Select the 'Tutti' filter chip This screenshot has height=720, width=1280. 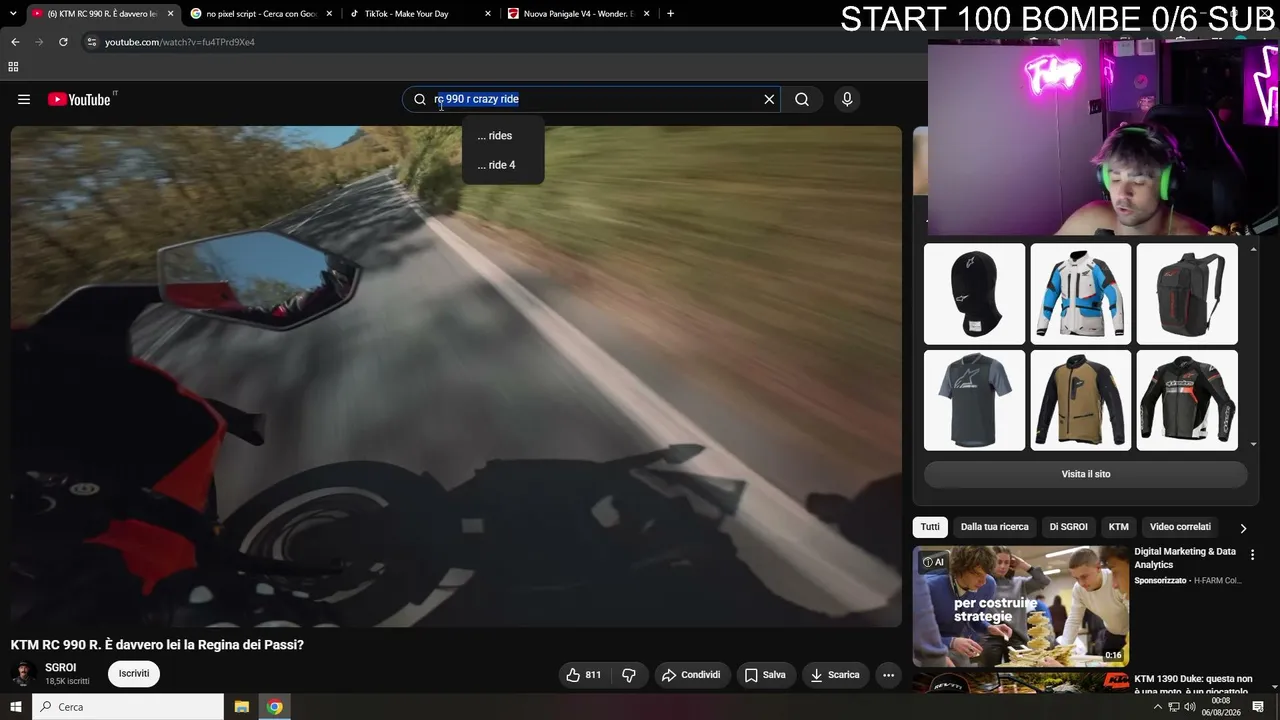930,527
